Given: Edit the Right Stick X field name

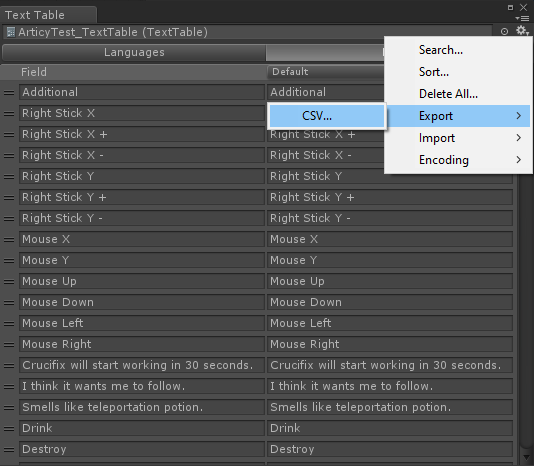Looking at the screenshot, I should click(x=142, y=113).
